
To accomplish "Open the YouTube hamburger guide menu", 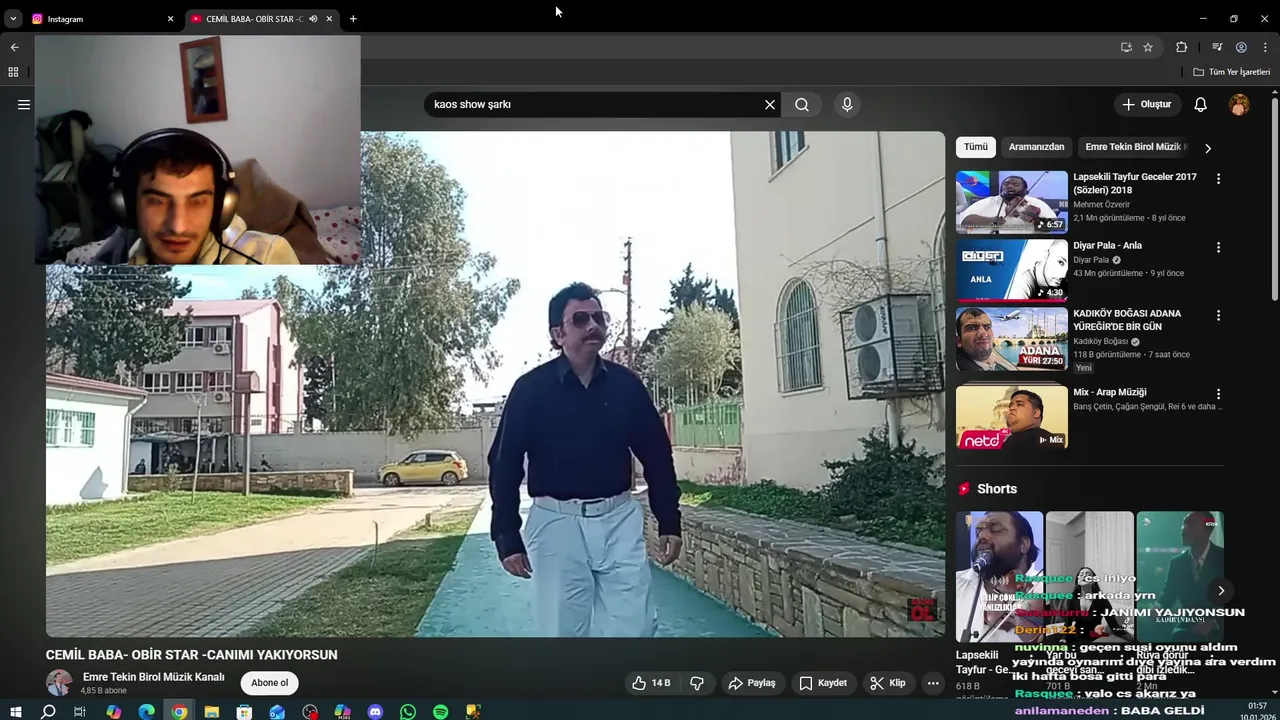I will pyautogui.click(x=24, y=104).
